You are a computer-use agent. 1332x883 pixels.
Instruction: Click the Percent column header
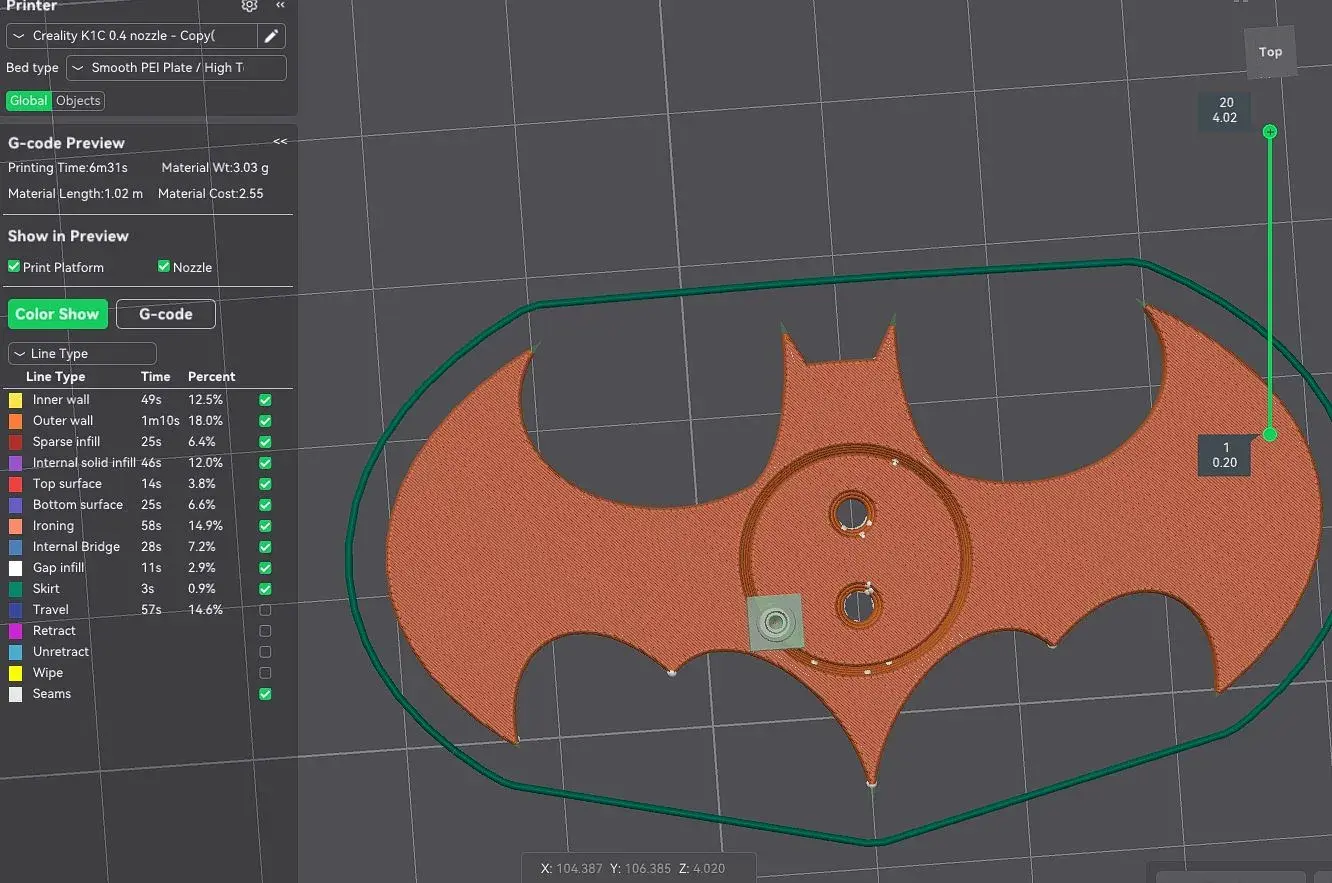click(x=212, y=377)
